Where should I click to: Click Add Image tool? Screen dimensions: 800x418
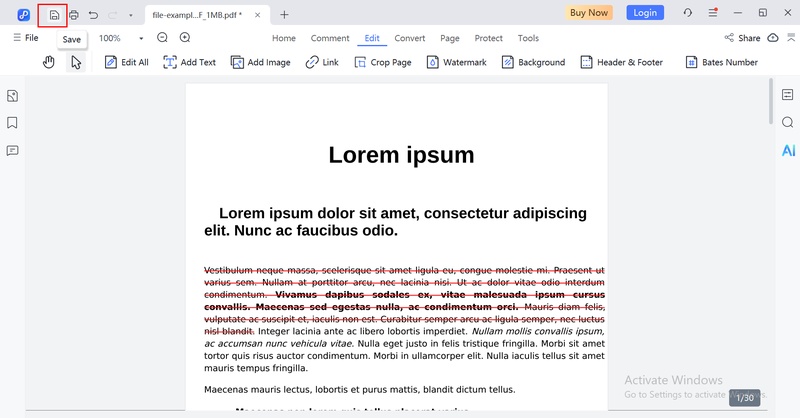click(260, 62)
